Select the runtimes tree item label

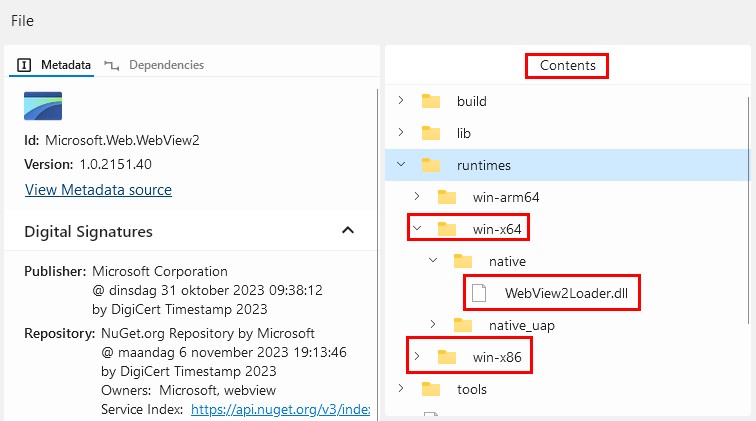[x=484, y=165]
